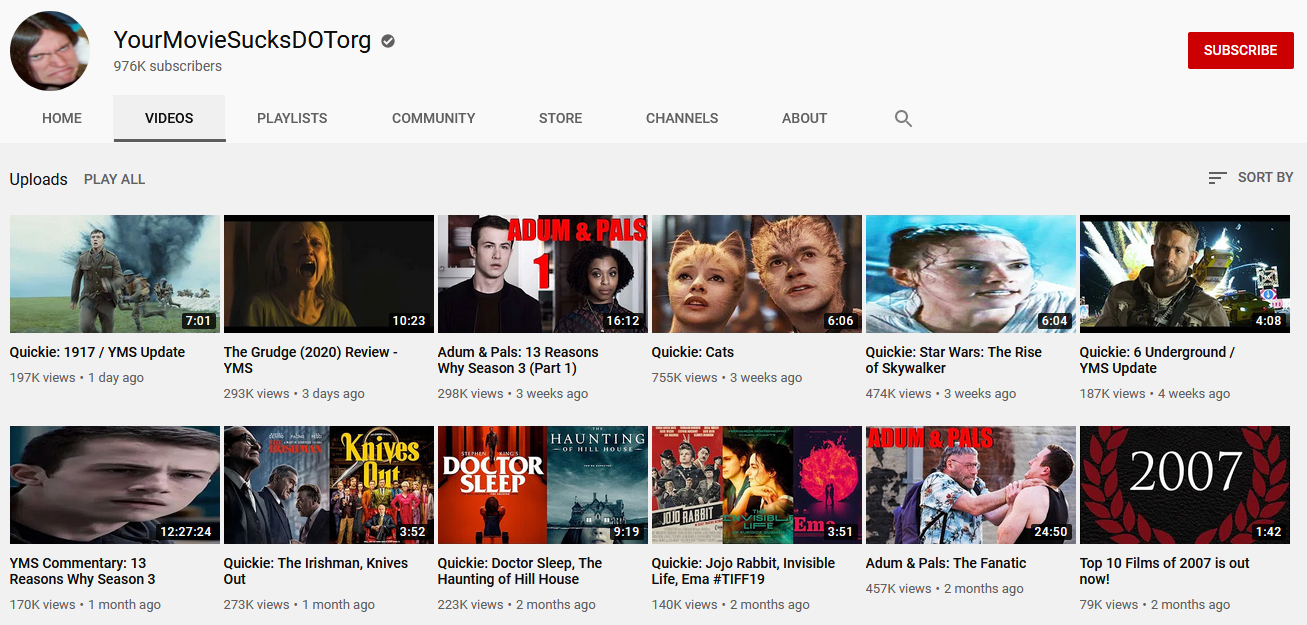Click the 976K subscribers text
This screenshot has height=625, width=1307.
(x=168, y=66)
